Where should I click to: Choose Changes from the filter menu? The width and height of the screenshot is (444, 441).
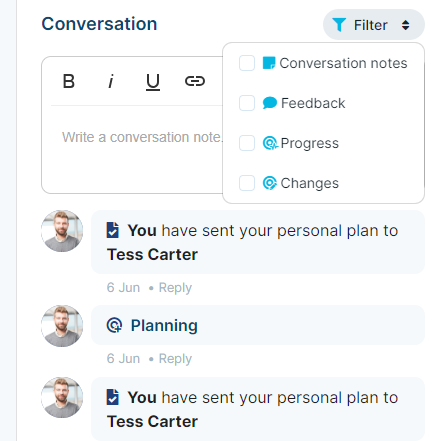[309, 183]
